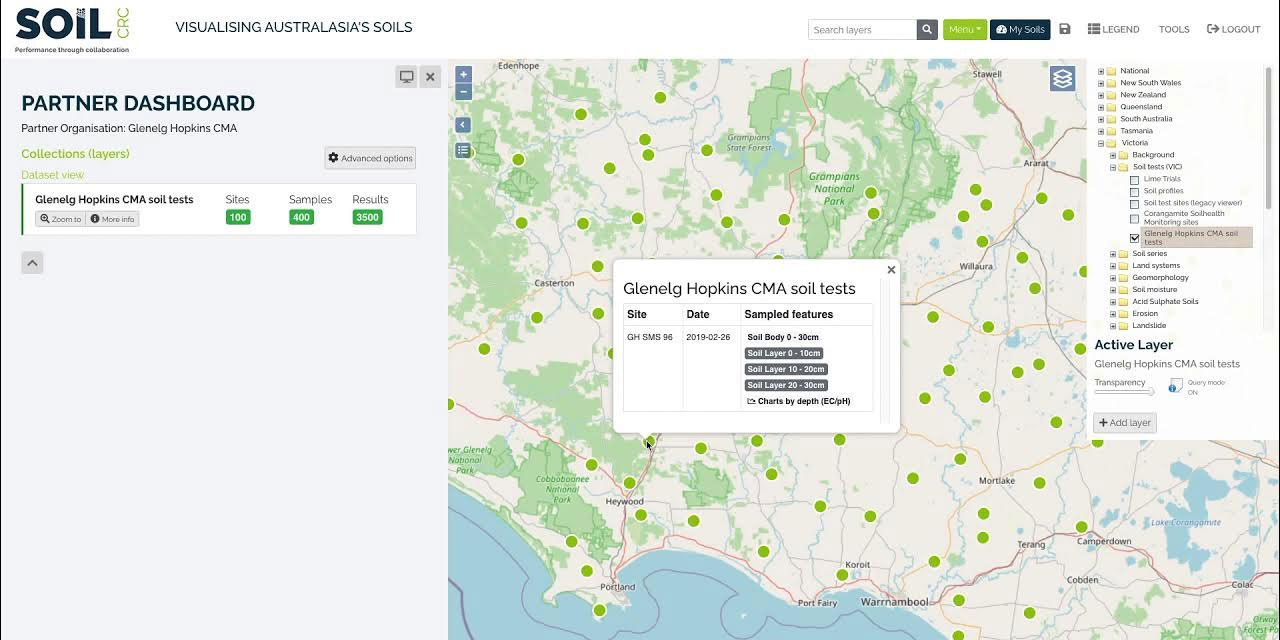Collapse the Soil tests (VIC) folder
Viewport: 1280px width, 640px height.
[x=1113, y=167]
